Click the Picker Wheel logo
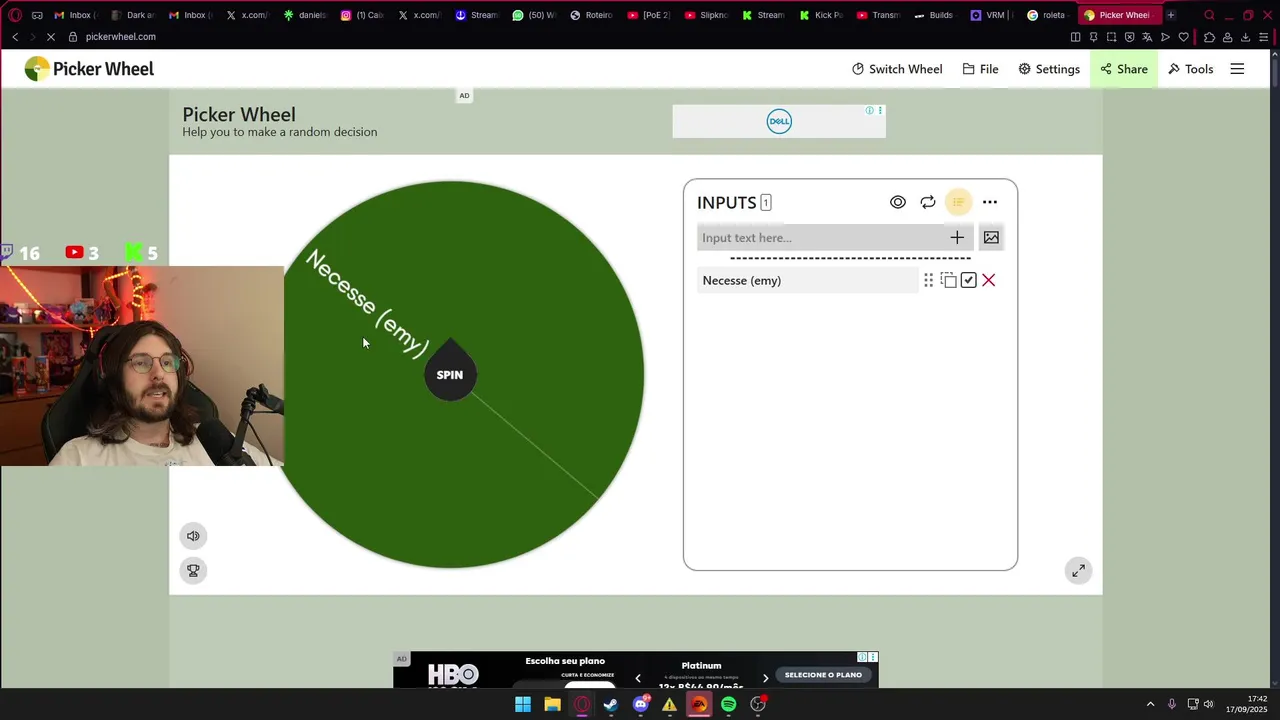 (x=89, y=69)
